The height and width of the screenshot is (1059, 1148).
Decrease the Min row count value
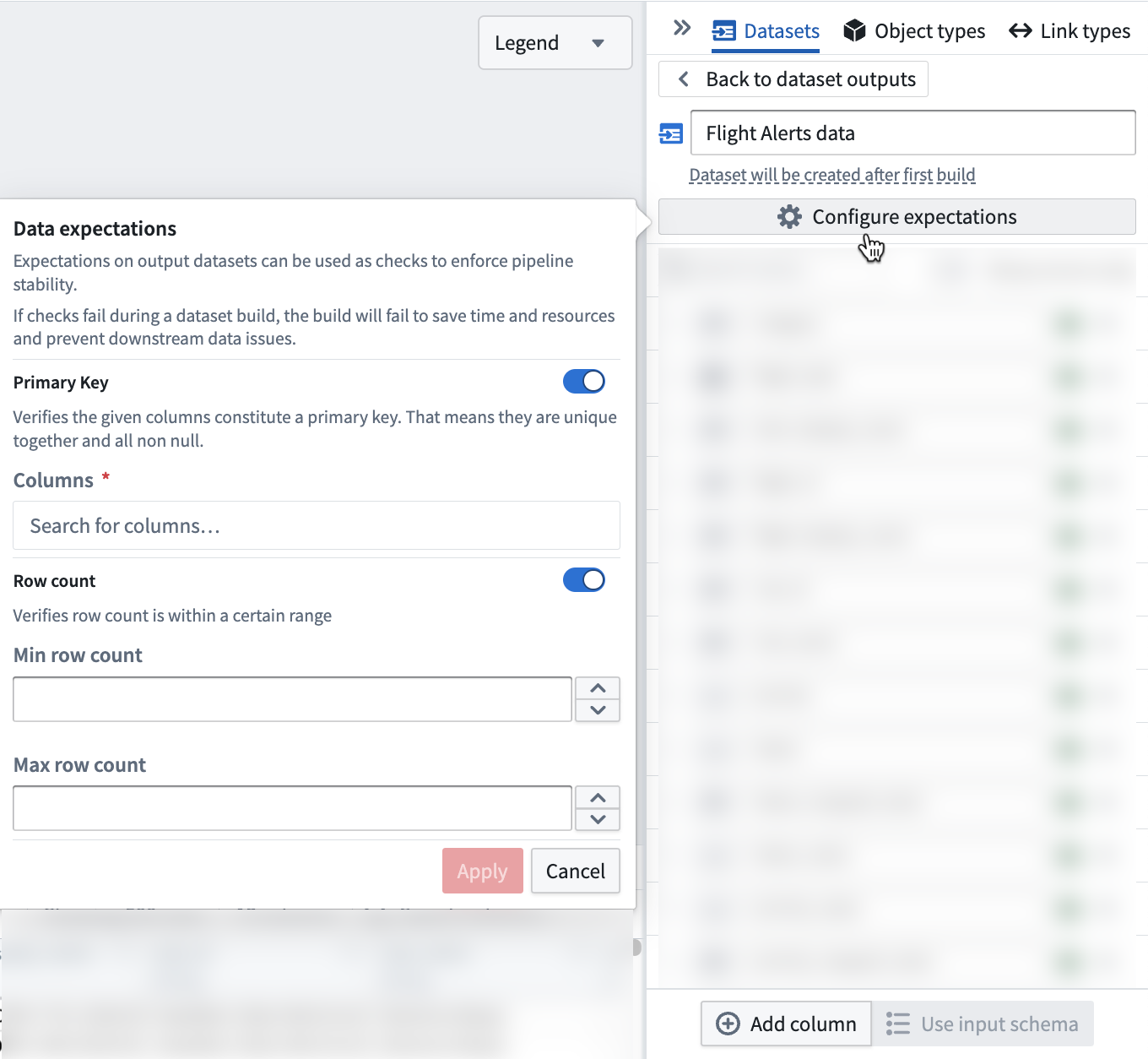pos(598,710)
